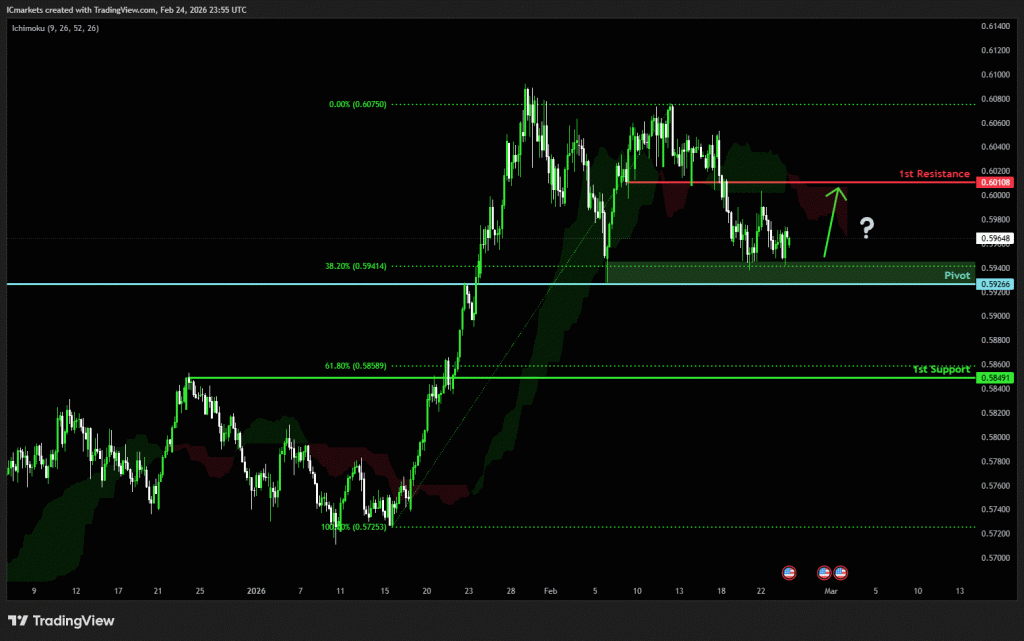Click the TradingView logo in the bottom corner
This screenshot has height=641, width=1024.
[x=62, y=621]
